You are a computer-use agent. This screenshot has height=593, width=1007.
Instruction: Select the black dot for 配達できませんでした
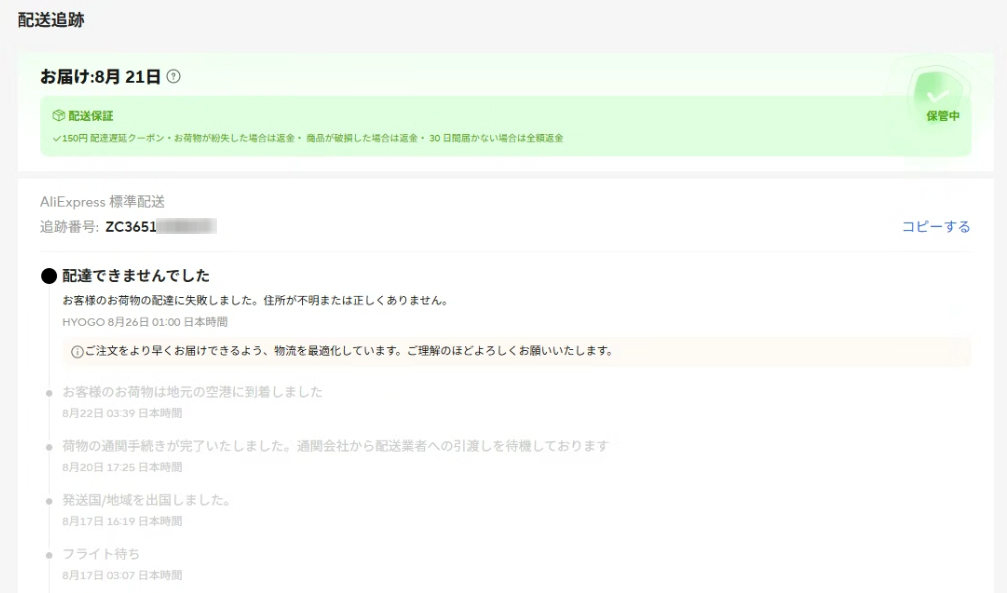[49, 276]
